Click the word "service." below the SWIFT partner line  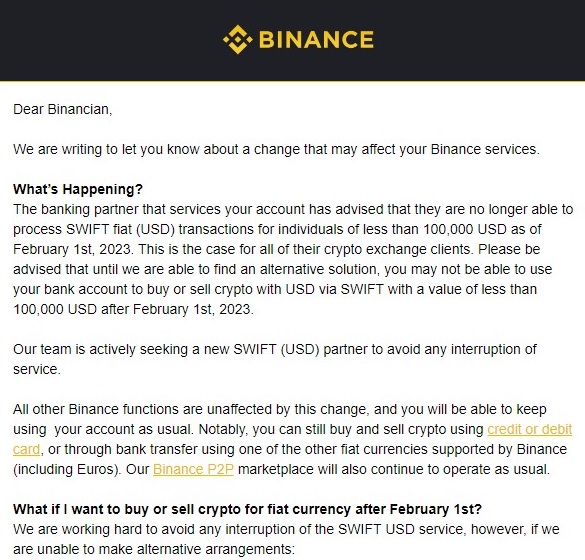tap(37, 369)
